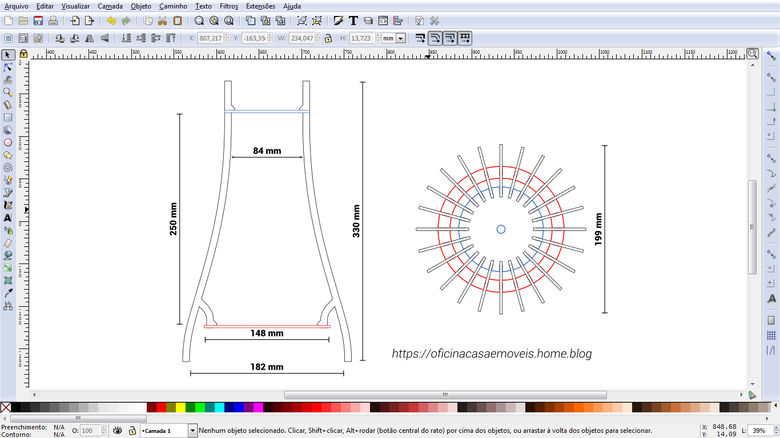Open the Camada 1 layer dropdown
This screenshot has width=780, height=438.
[192, 430]
